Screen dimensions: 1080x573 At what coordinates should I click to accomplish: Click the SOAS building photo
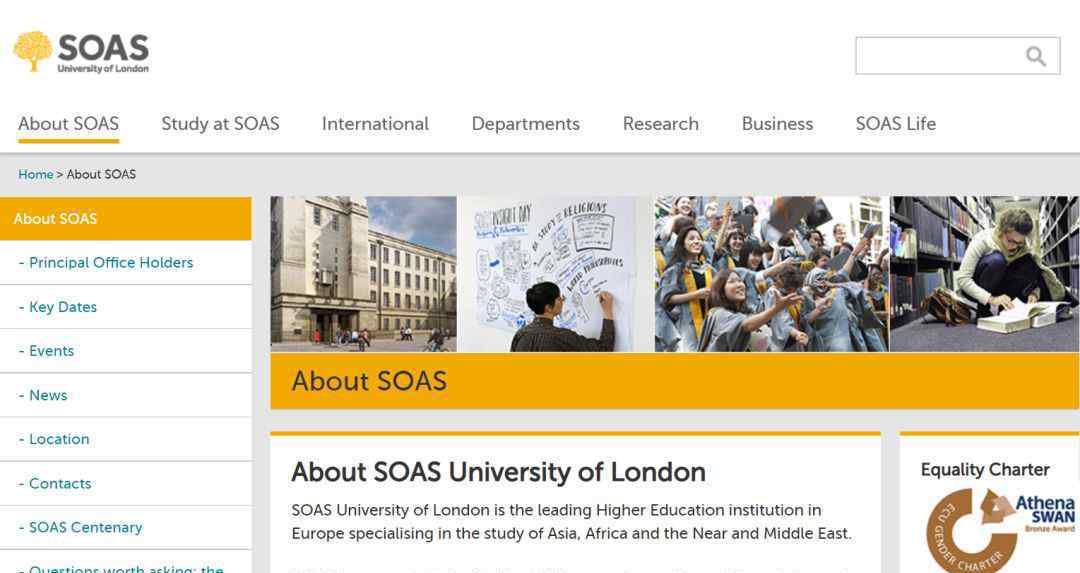[x=364, y=274]
